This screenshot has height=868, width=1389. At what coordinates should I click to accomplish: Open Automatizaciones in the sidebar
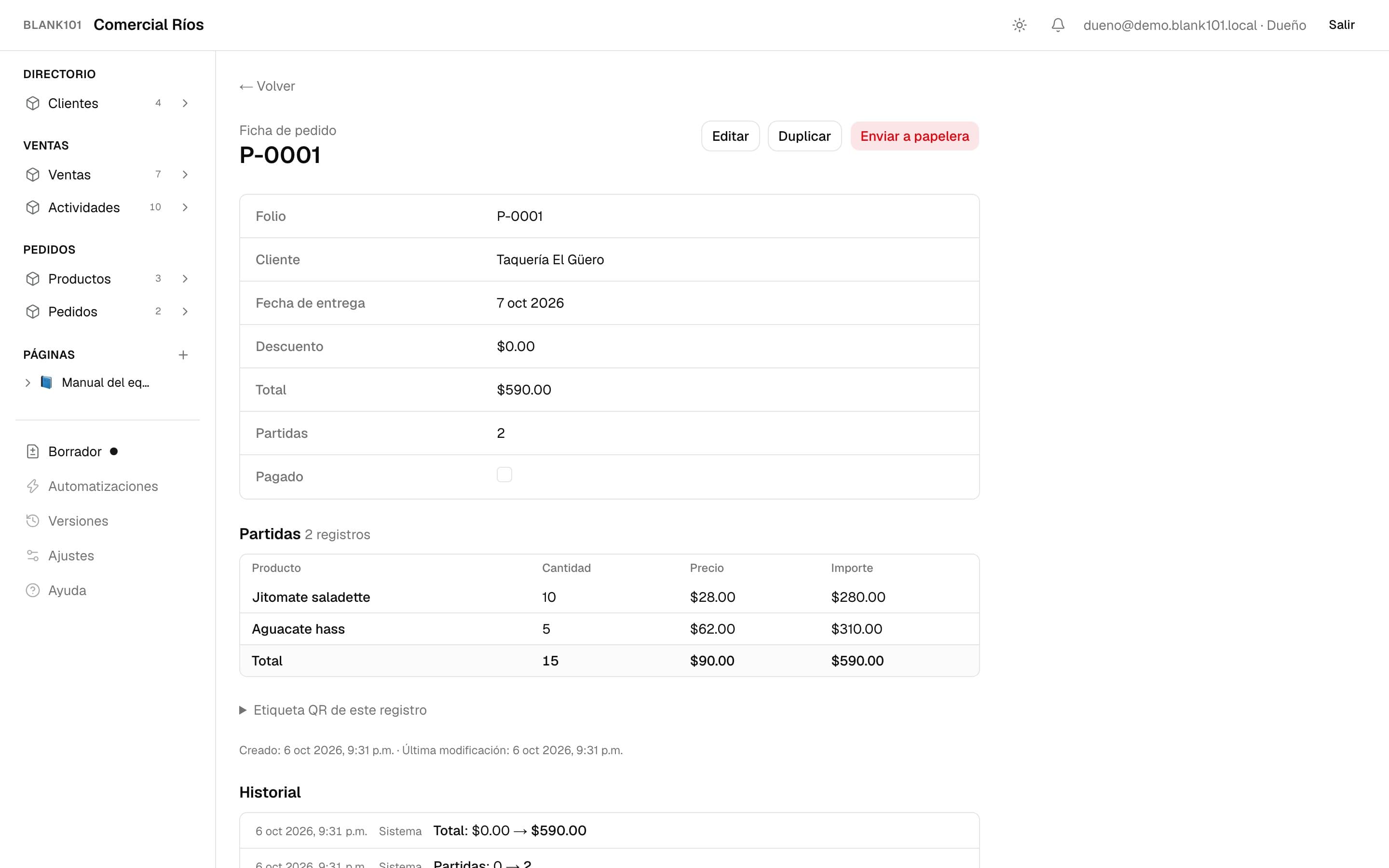pos(103,486)
